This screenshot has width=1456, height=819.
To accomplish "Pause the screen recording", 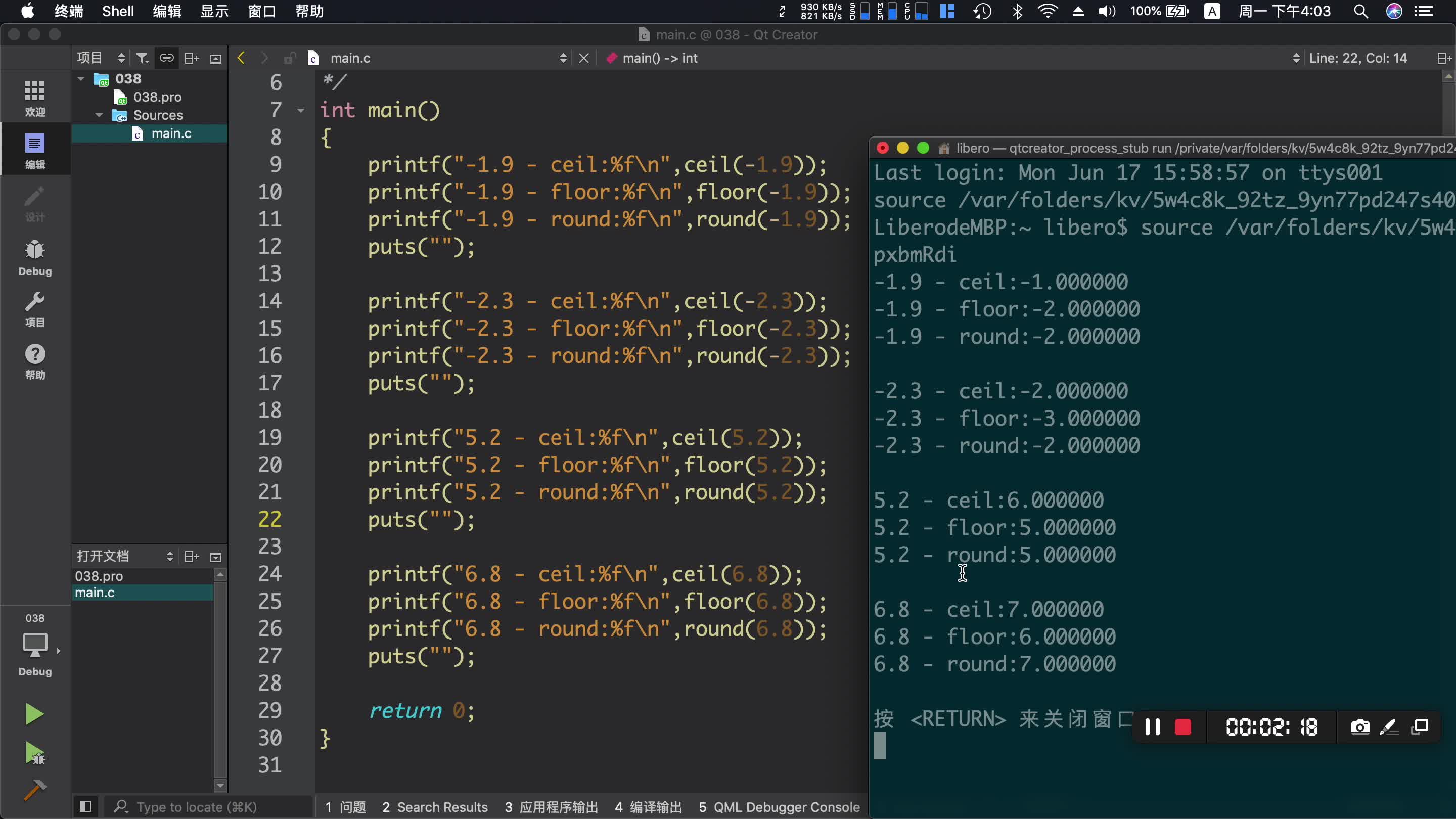I will point(1152,727).
